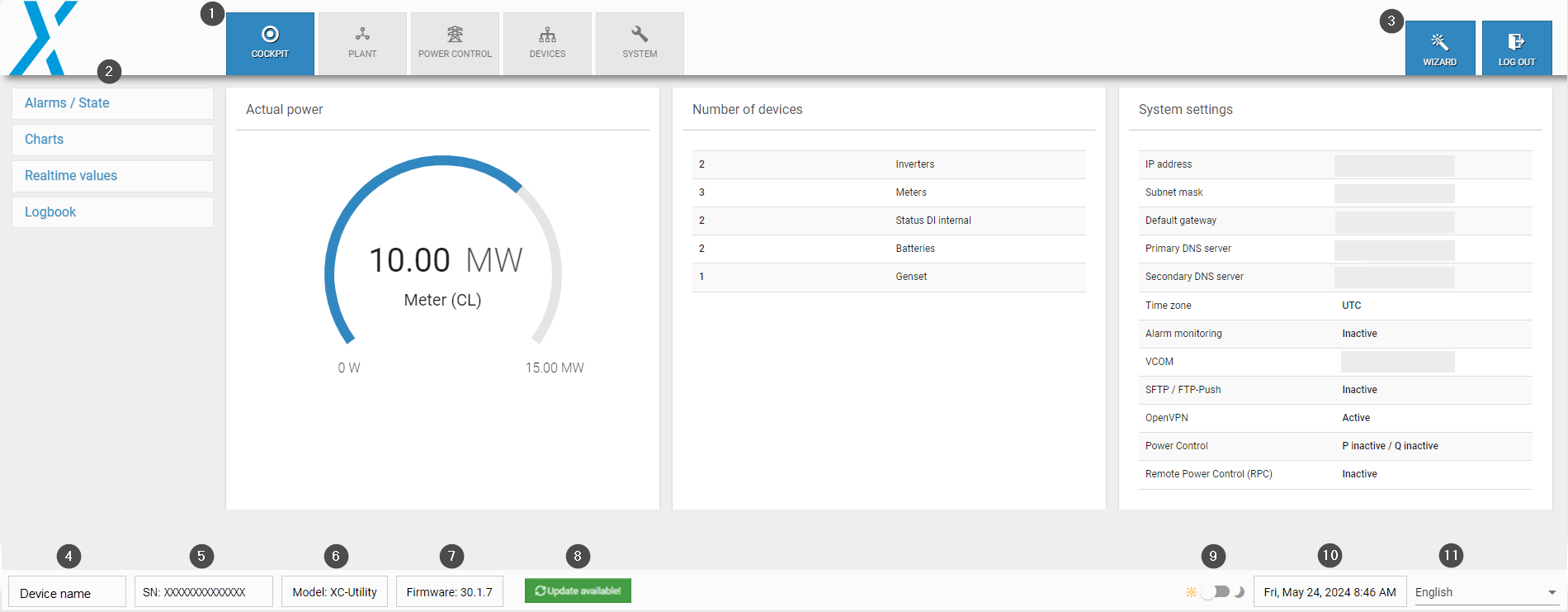Toggle the light/dark theme switch
This screenshot has height=612, width=1568.
1216,592
